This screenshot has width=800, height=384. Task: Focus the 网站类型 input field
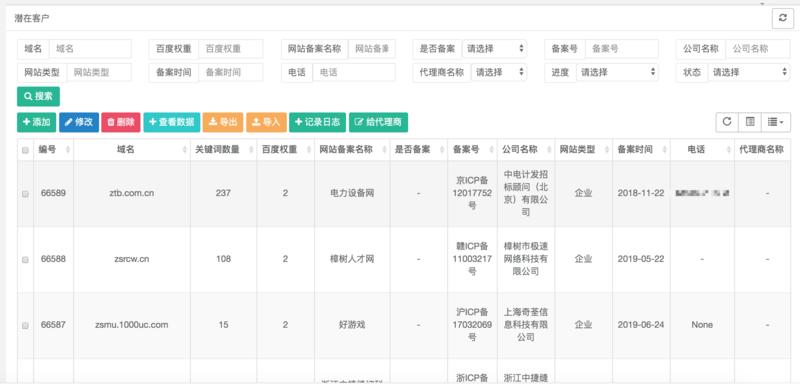click(x=99, y=72)
